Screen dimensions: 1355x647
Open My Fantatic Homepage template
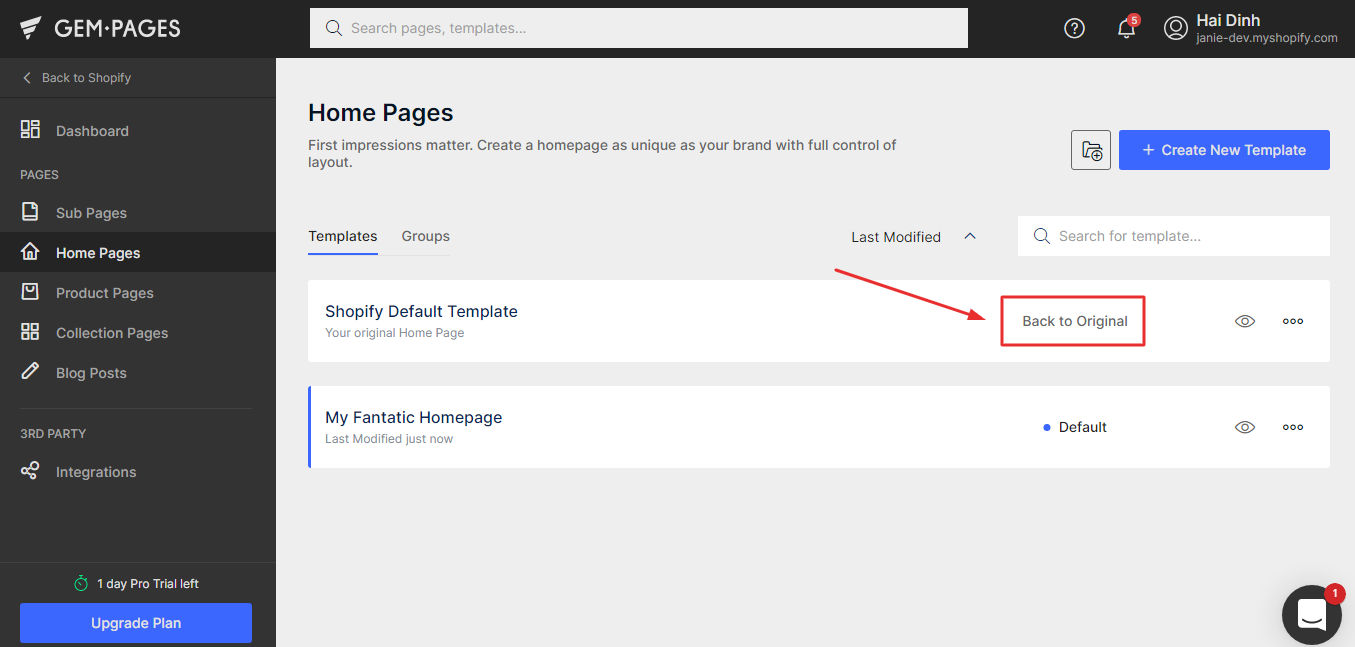414,417
